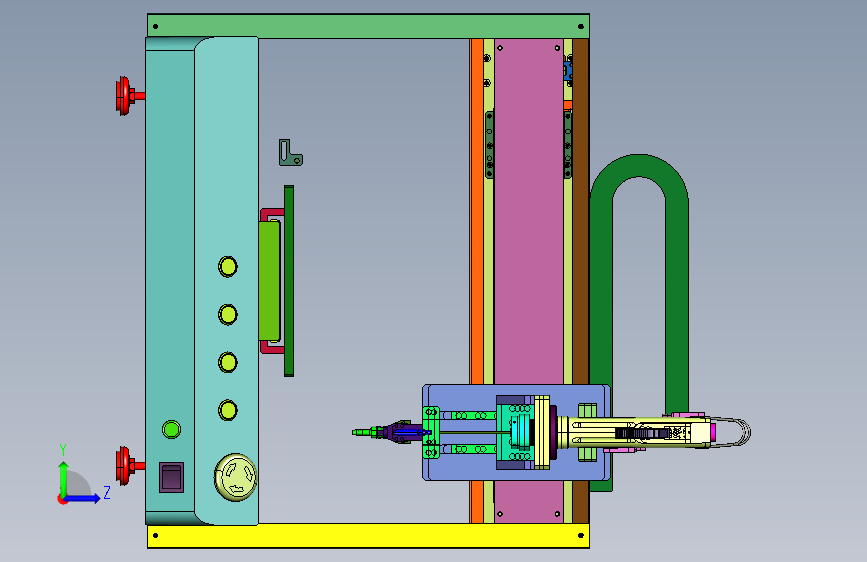Image resolution: width=867 pixels, height=562 pixels.
Task: Select the purple rocker power switch
Action: 171,477
